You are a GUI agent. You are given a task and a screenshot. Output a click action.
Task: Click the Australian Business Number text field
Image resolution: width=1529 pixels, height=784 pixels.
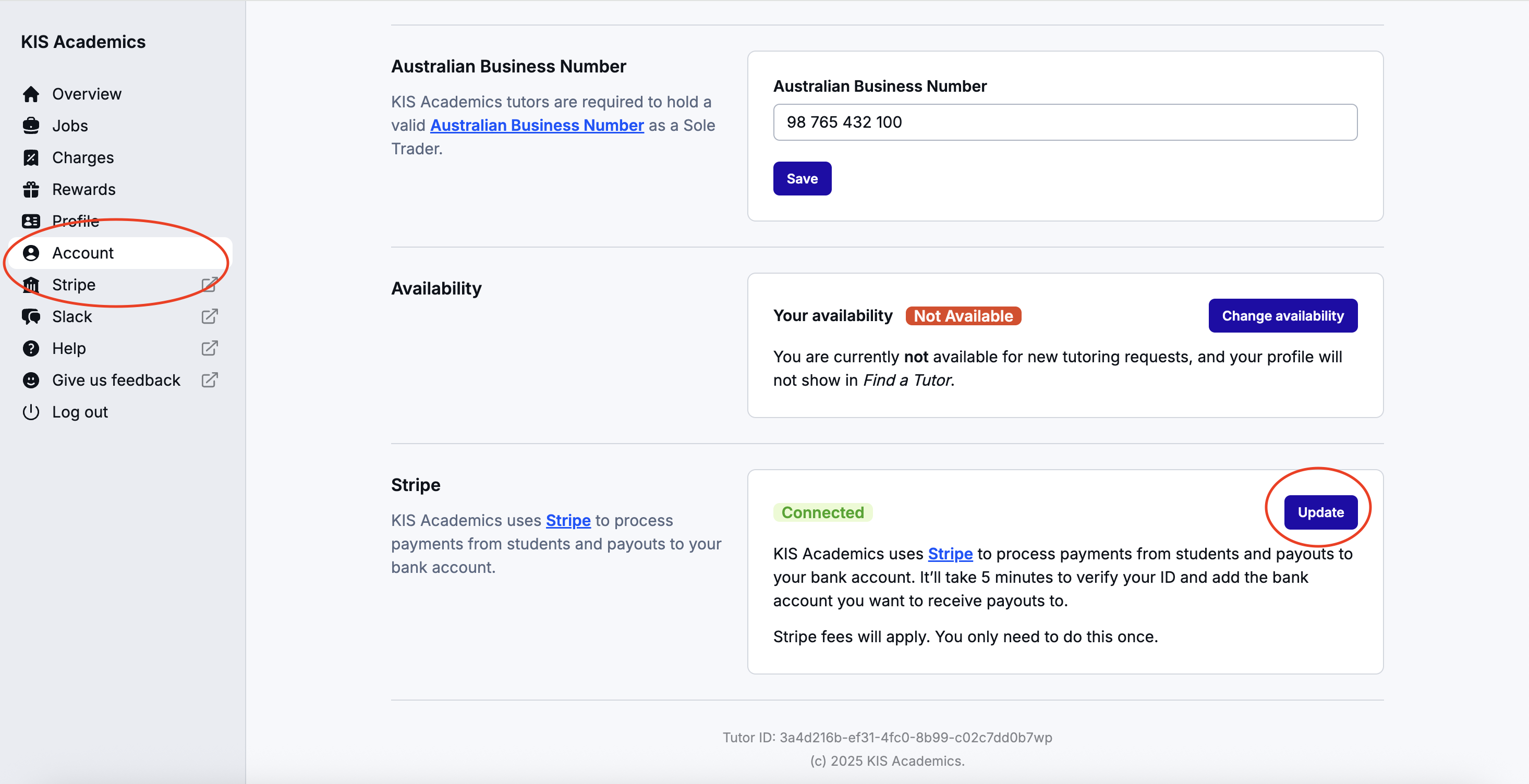coord(1064,123)
